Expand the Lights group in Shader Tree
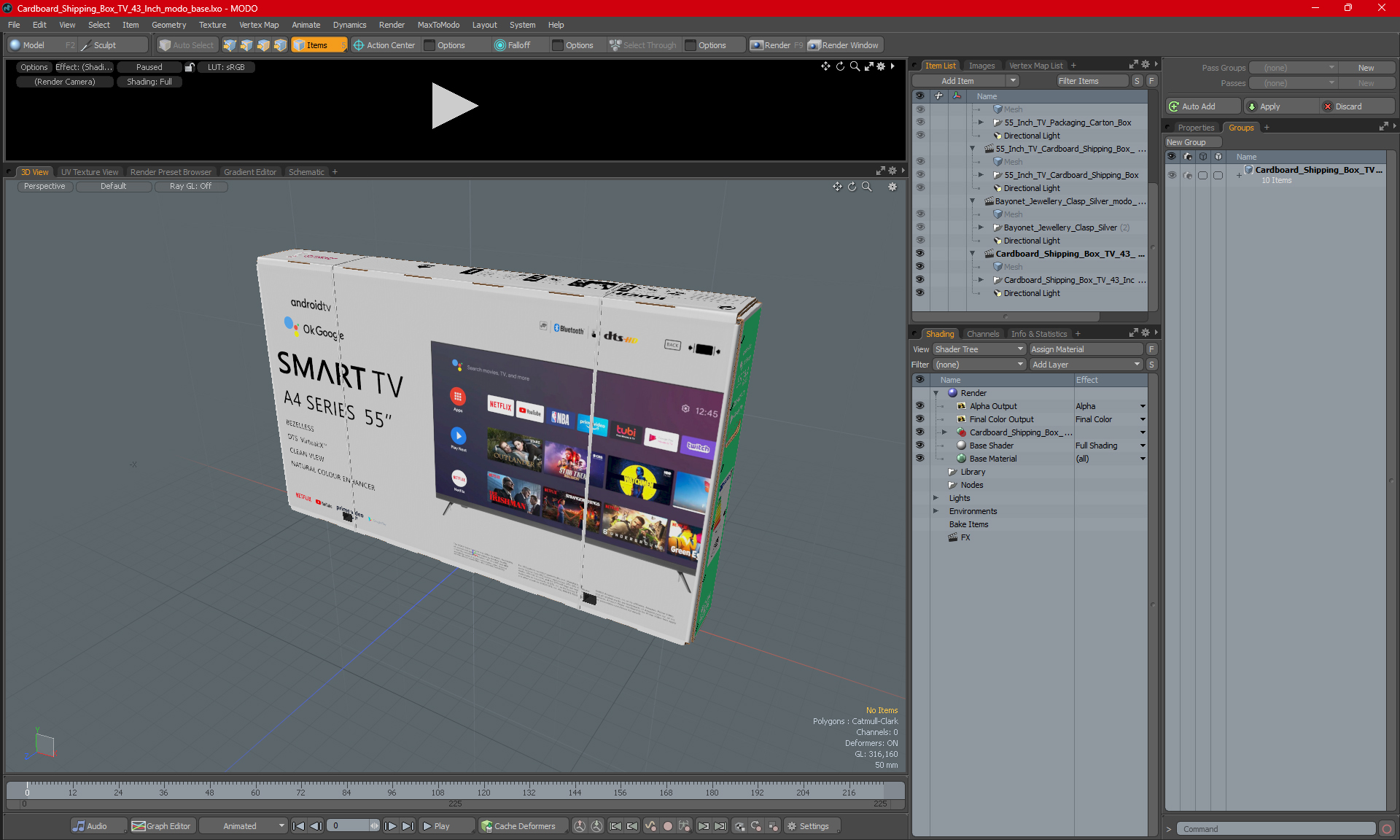Viewport: 1400px width, 840px height. pos(936,498)
